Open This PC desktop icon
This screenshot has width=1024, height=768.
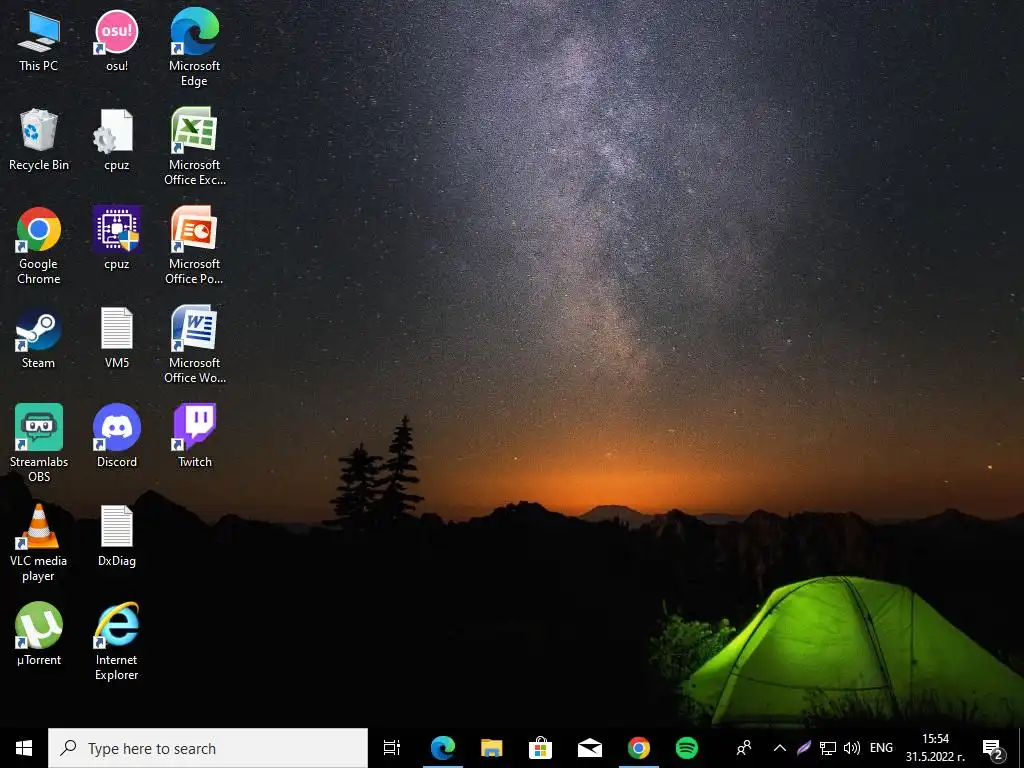[39, 40]
